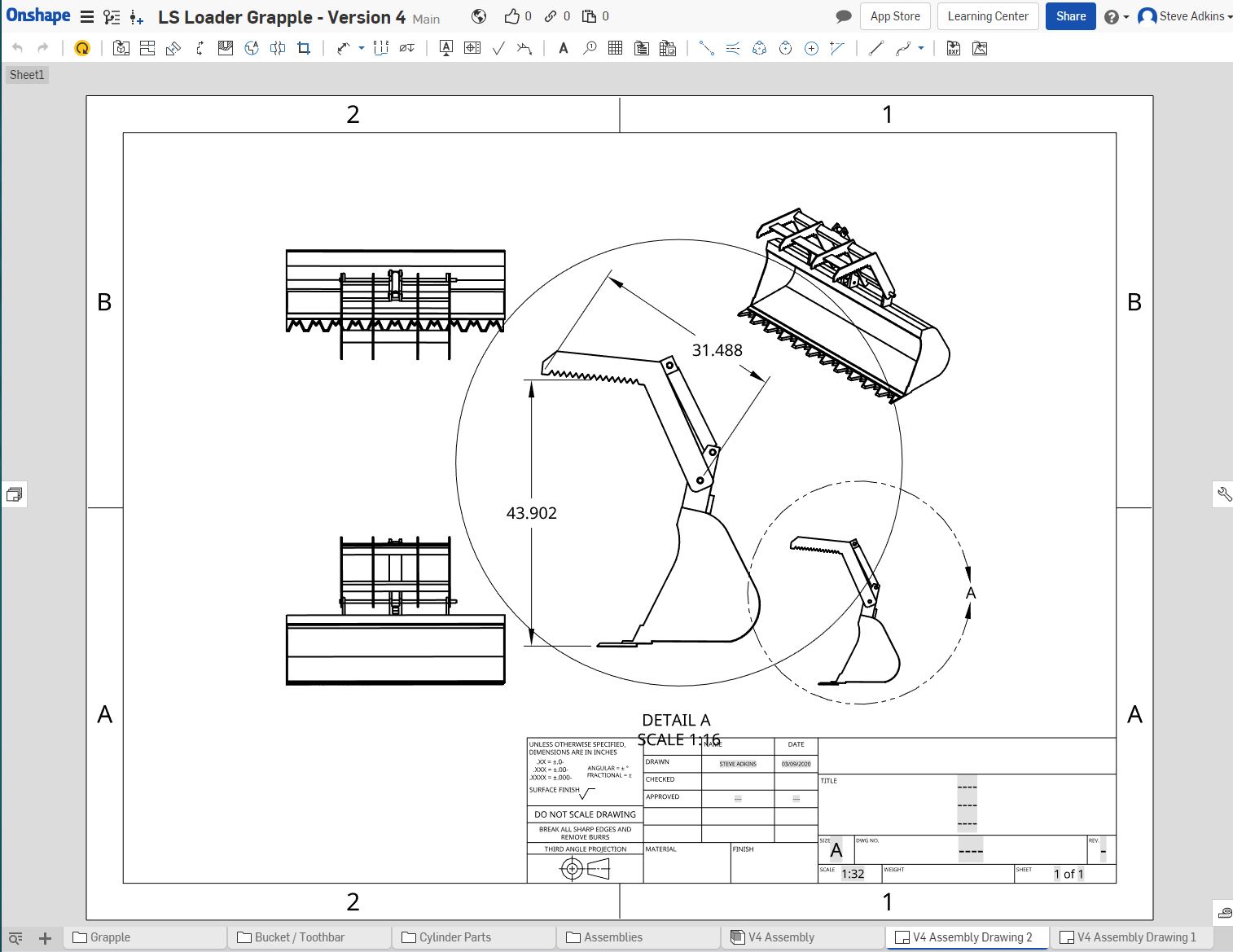Image resolution: width=1233 pixels, height=952 pixels.
Task: Expand the Spline tool dropdown arrow
Action: coord(921,49)
